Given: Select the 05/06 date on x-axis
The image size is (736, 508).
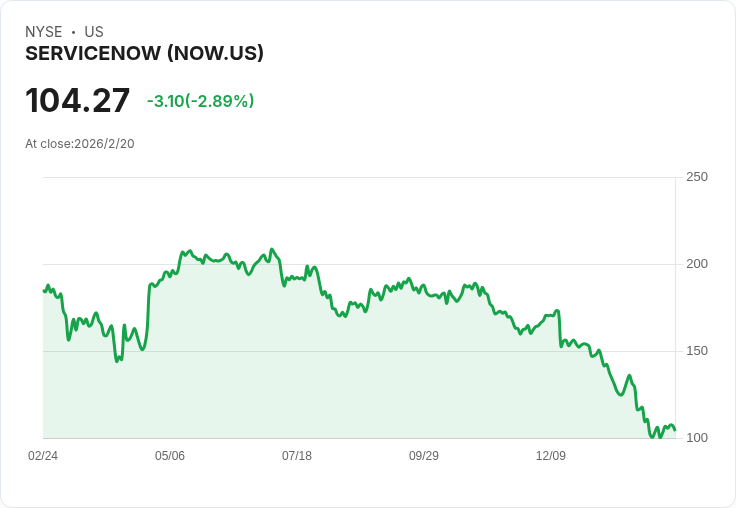Looking at the screenshot, I should tap(170, 456).
